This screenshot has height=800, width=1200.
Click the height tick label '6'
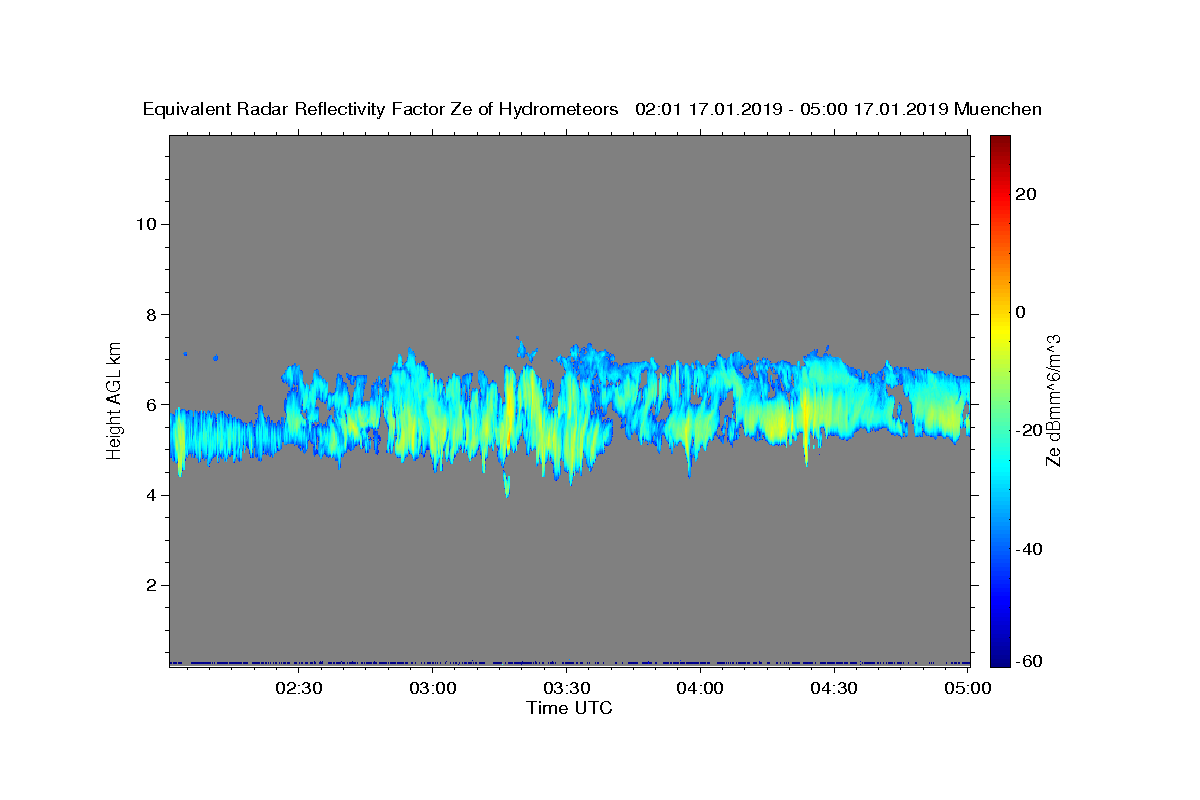tap(149, 405)
